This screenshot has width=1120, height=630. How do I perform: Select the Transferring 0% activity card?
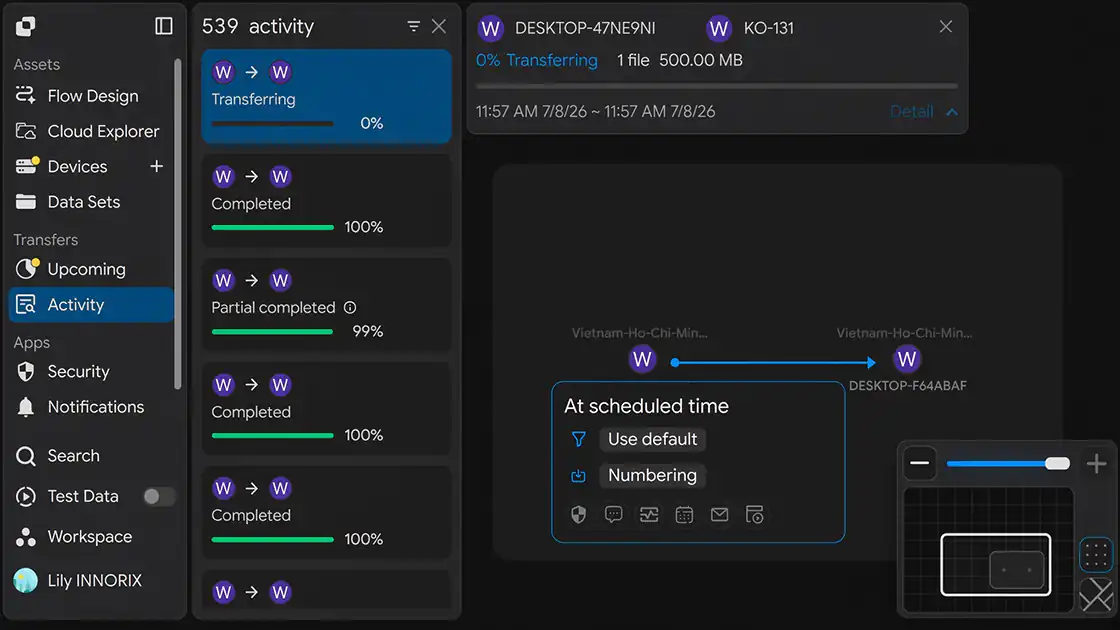click(326, 96)
